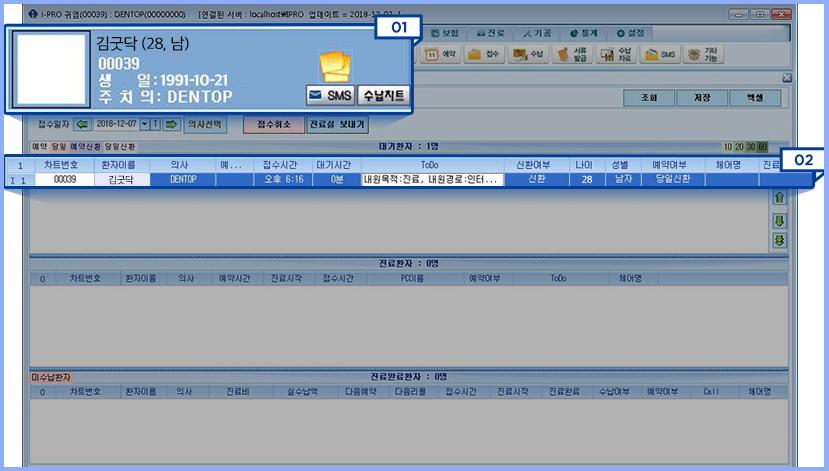This screenshot has height=471, width=829.
Task: Click the 엑셀 export button
Action: pyautogui.click(x=755, y=98)
